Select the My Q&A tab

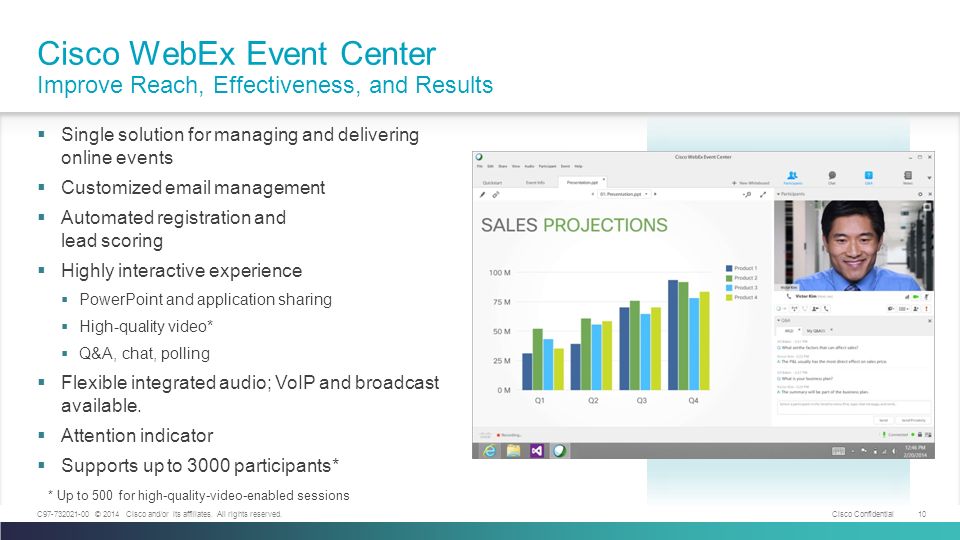(x=816, y=331)
